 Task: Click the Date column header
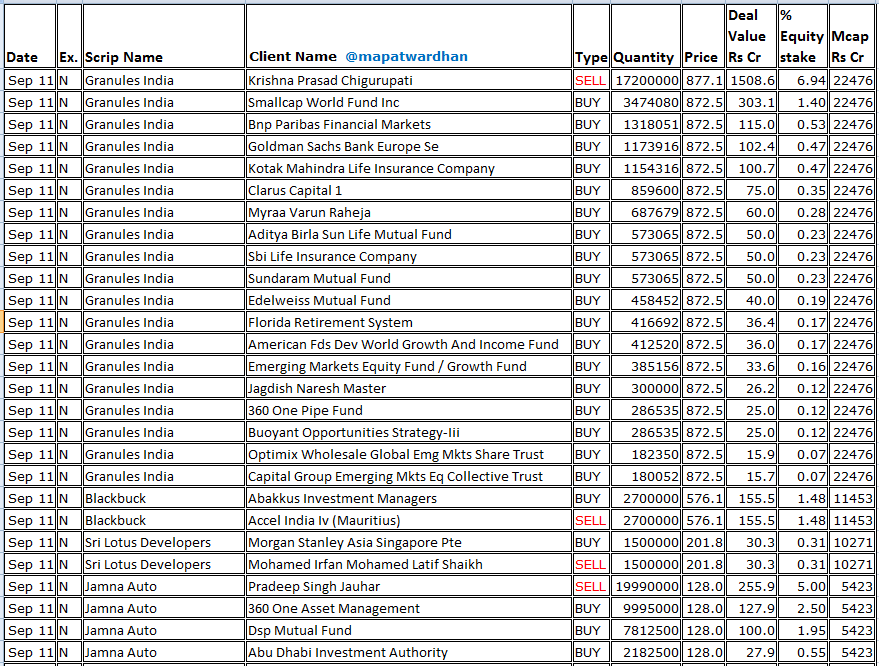tap(30, 36)
